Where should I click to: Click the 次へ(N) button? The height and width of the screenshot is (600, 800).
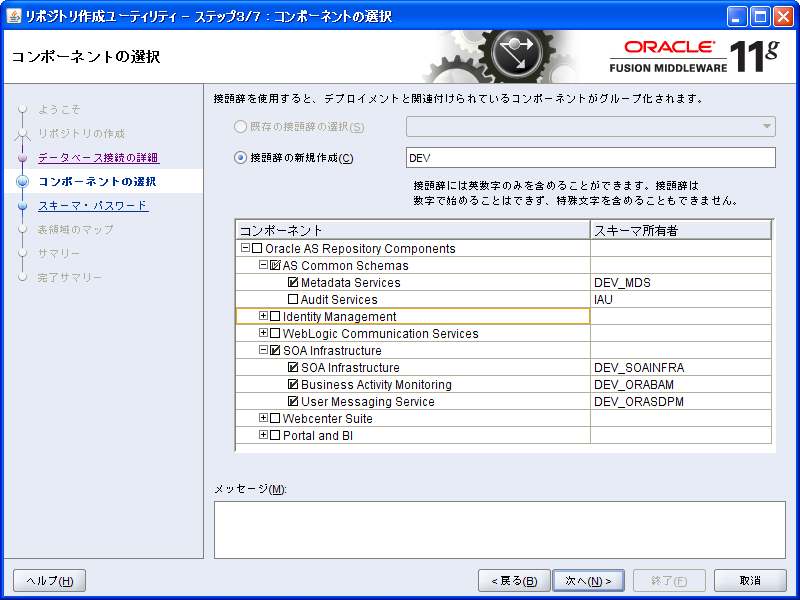point(589,580)
